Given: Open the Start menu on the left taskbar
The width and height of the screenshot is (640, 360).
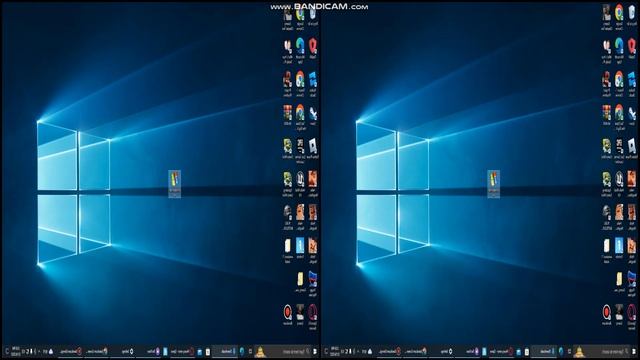Looking at the screenshot, I should click(315, 351).
